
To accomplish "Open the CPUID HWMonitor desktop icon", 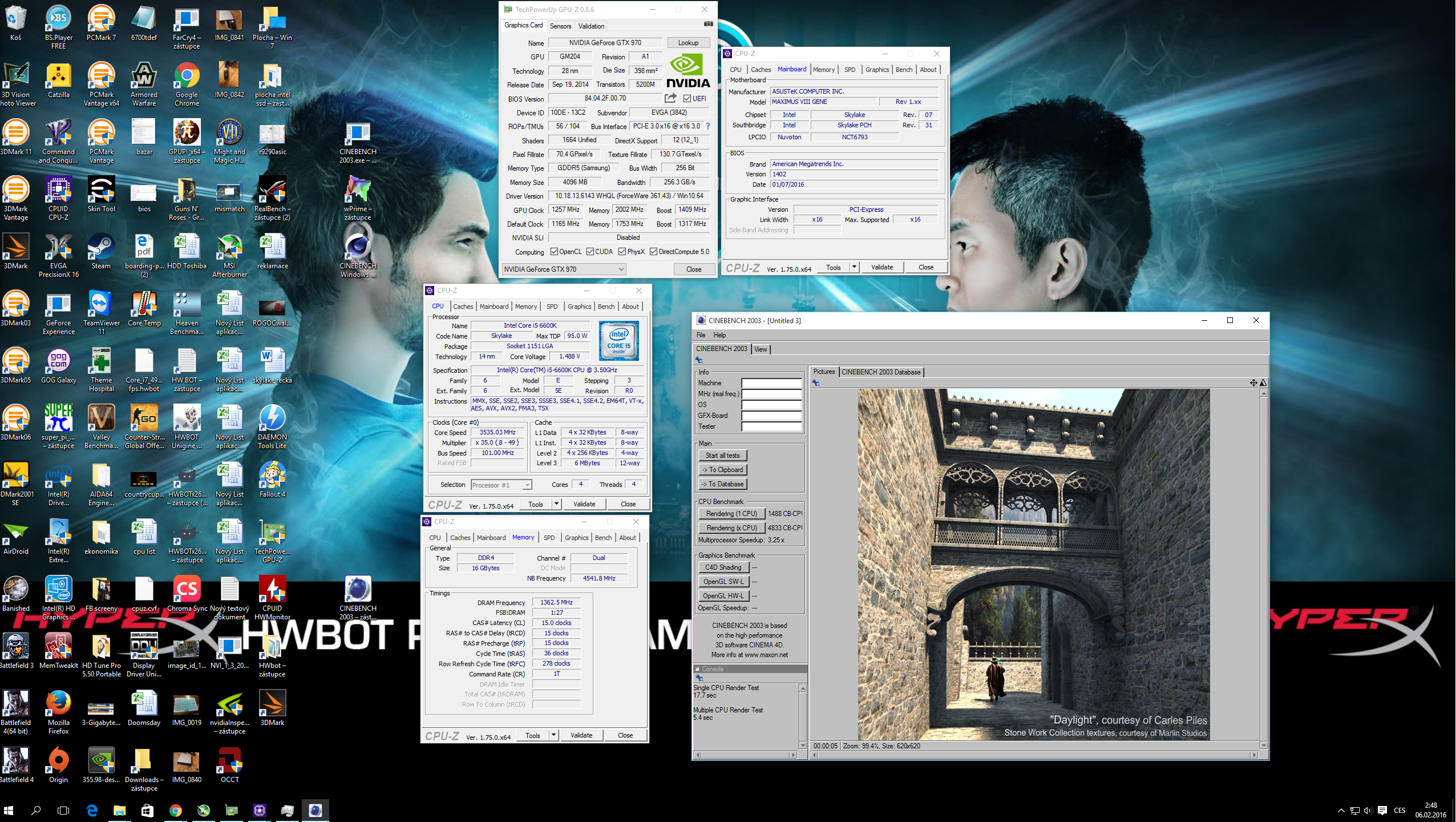I will pos(272,598).
